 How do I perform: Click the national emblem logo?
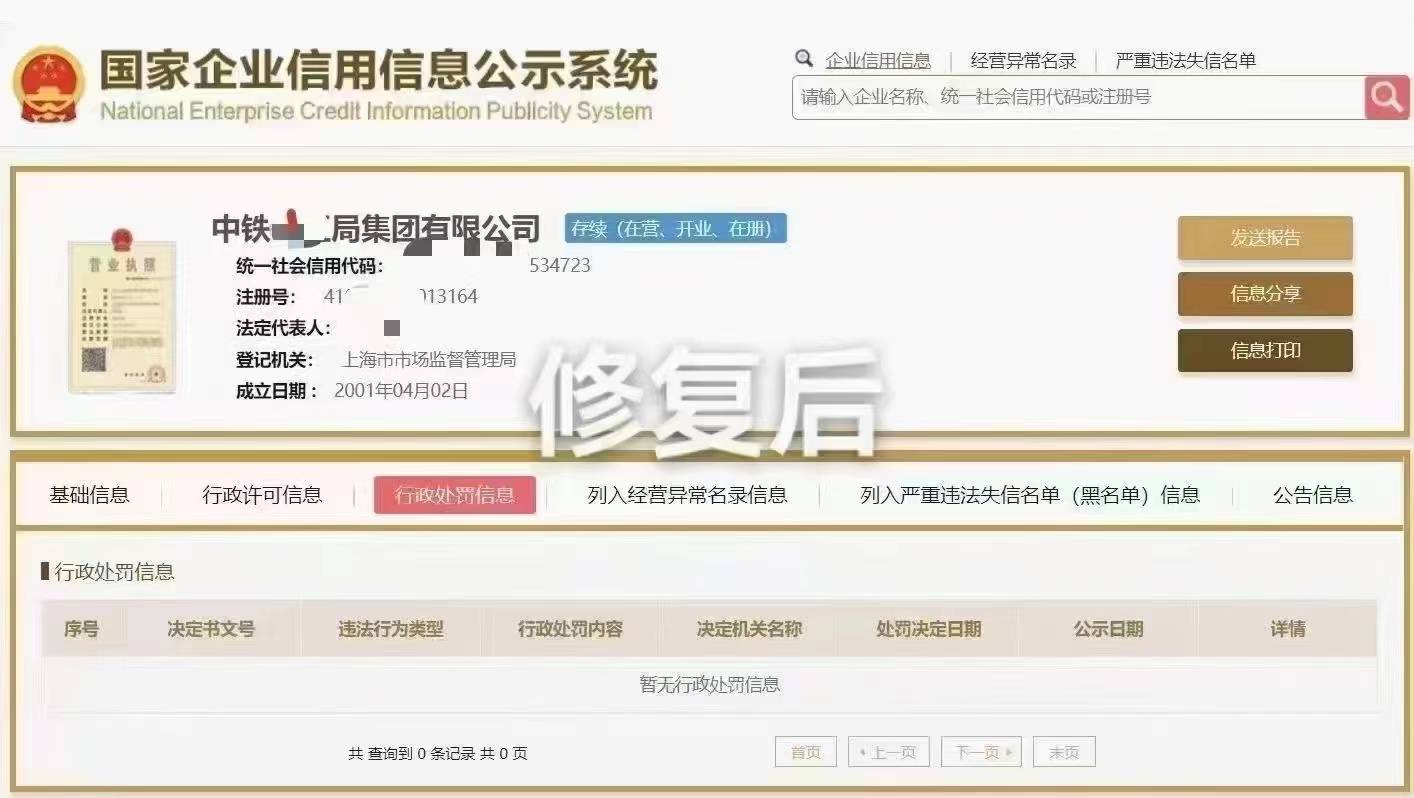click(48, 85)
